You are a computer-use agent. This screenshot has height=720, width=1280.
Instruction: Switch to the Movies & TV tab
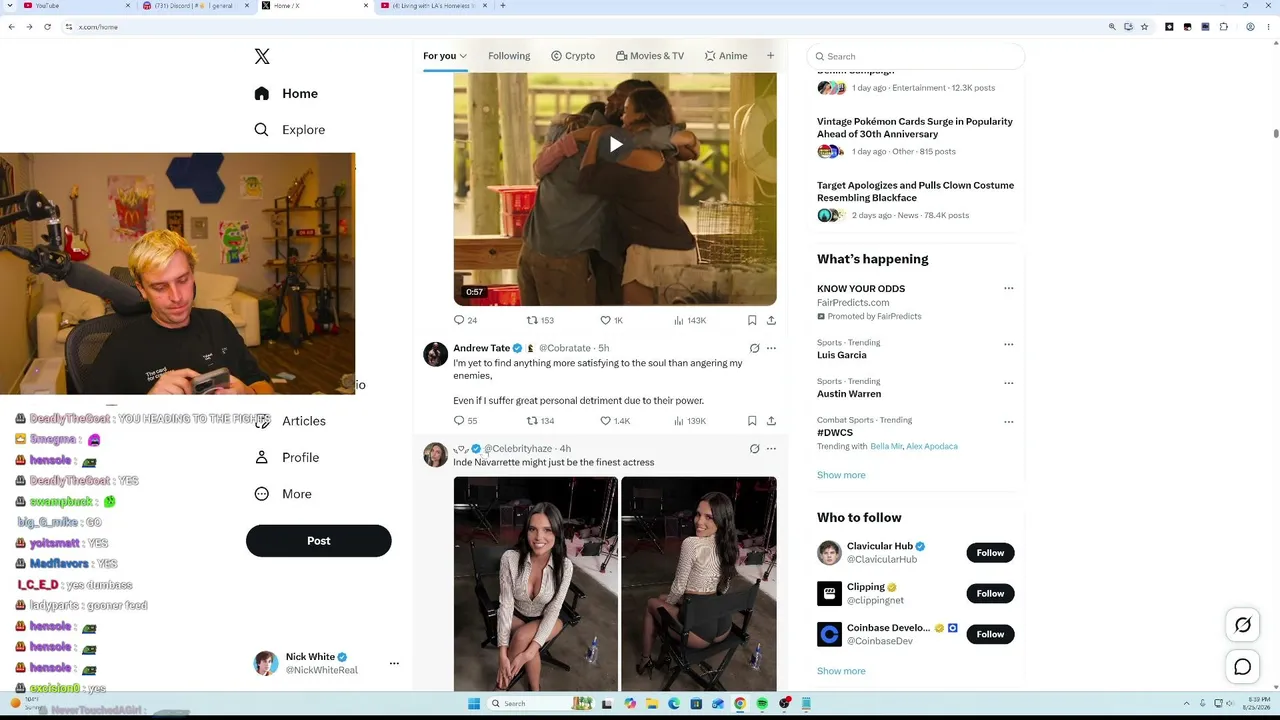(x=650, y=56)
